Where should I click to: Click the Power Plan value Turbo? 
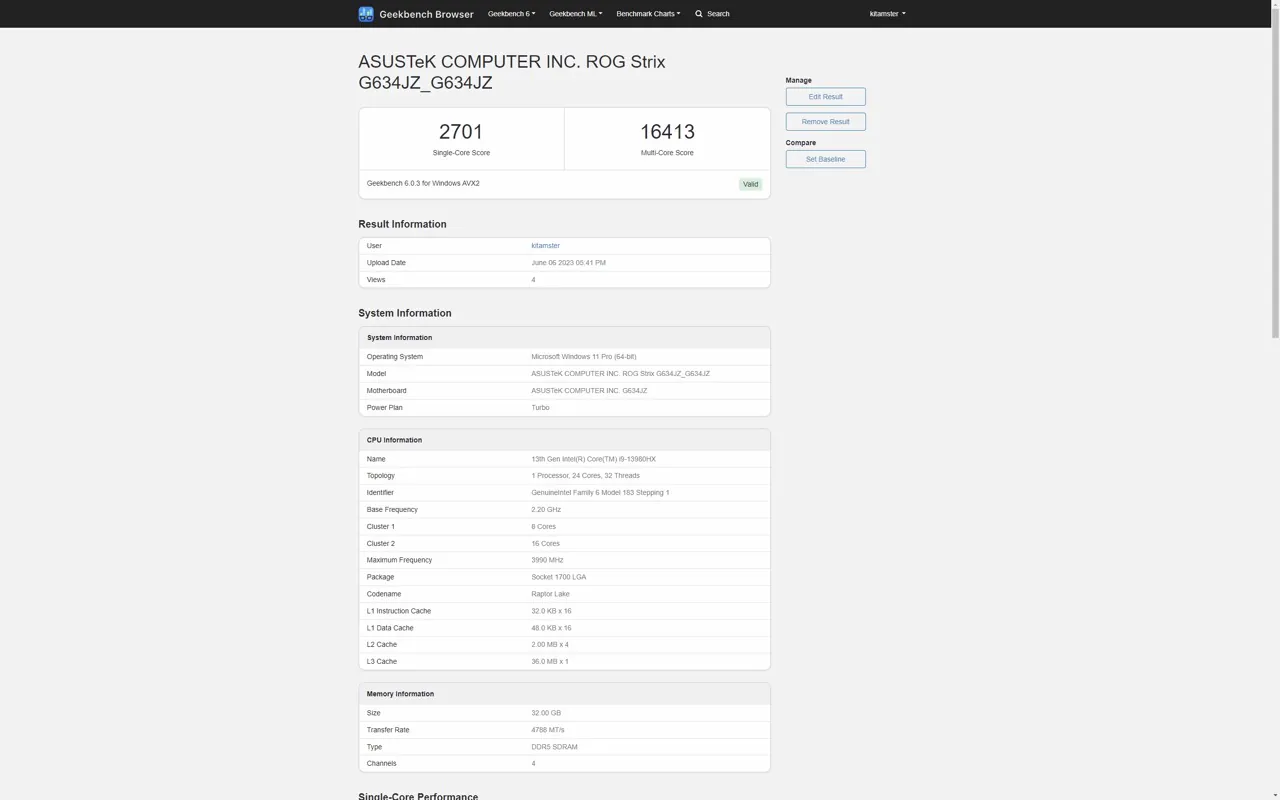point(540,408)
